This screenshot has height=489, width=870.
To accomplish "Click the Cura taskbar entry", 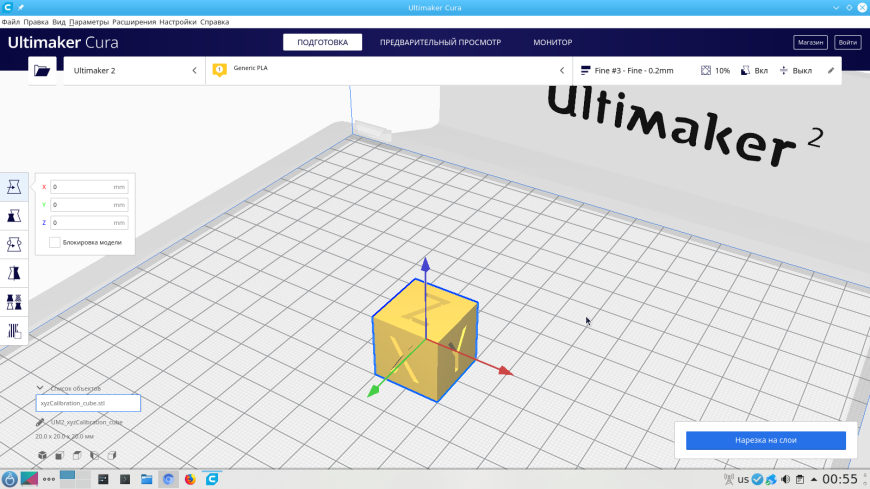I will tap(212, 479).
